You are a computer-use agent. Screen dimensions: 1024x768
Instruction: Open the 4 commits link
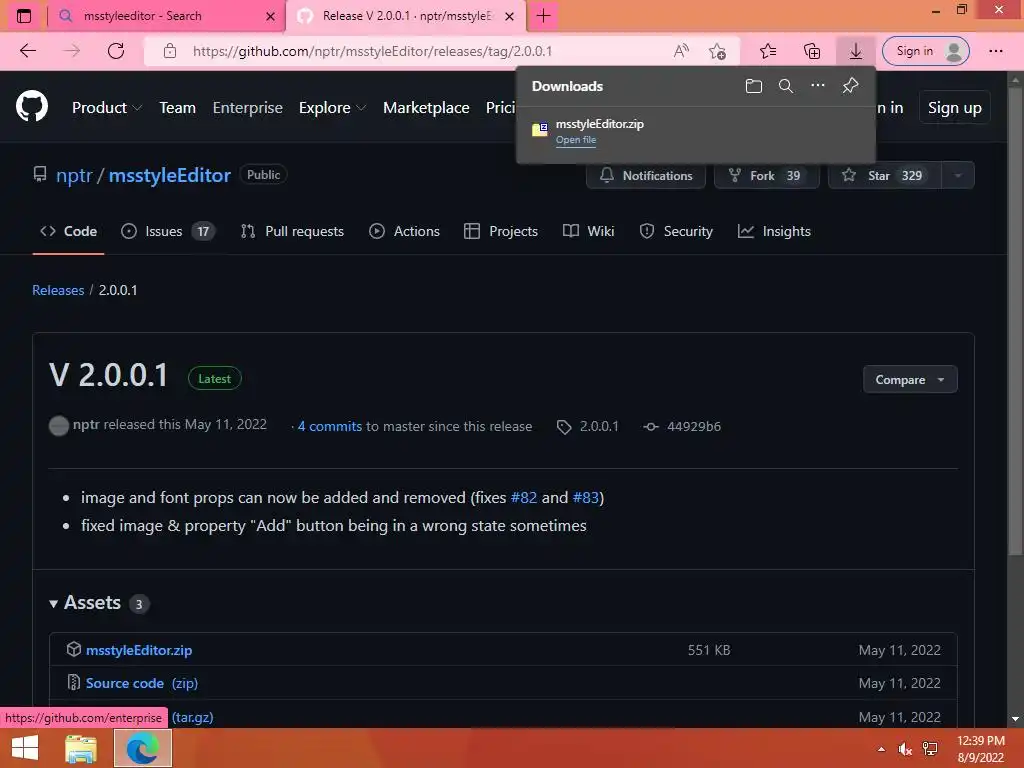[330, 426]
